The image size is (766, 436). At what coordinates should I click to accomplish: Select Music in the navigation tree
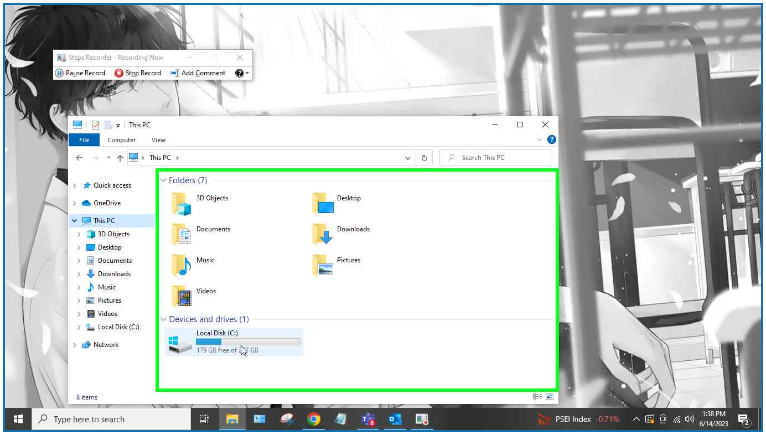click(101, 287)
